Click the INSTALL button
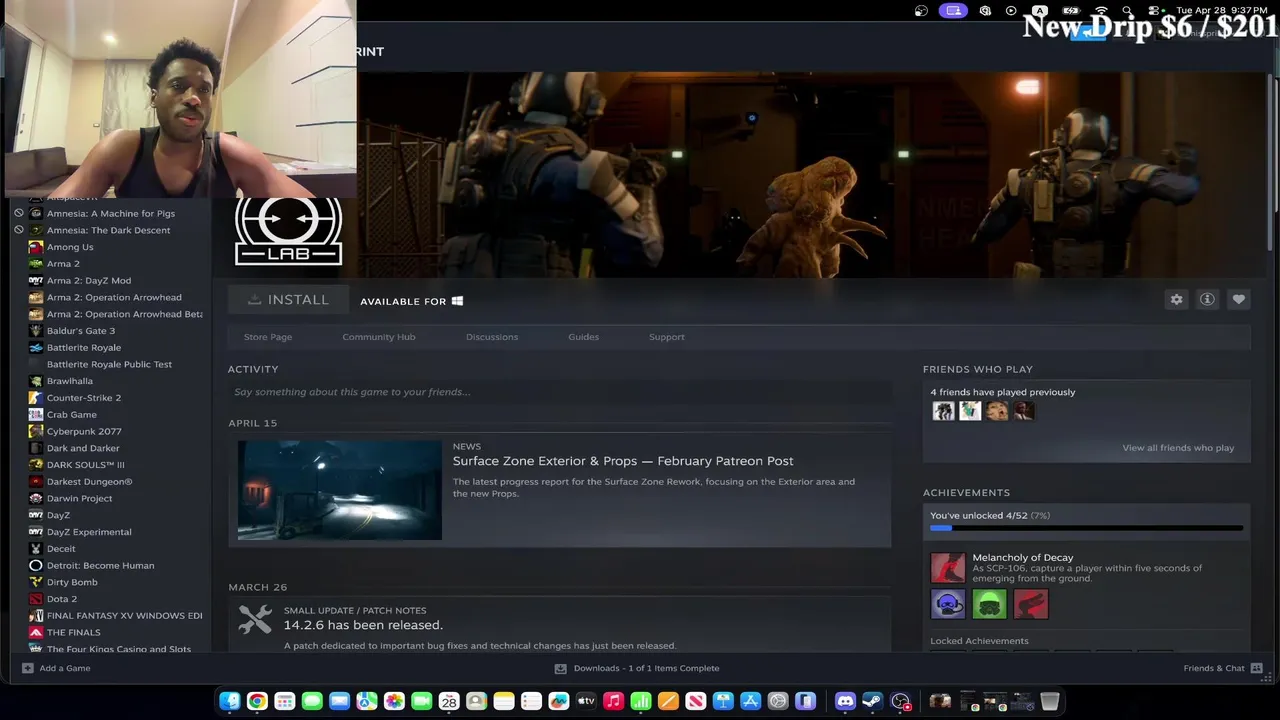1280x720 pixels. 288,300
